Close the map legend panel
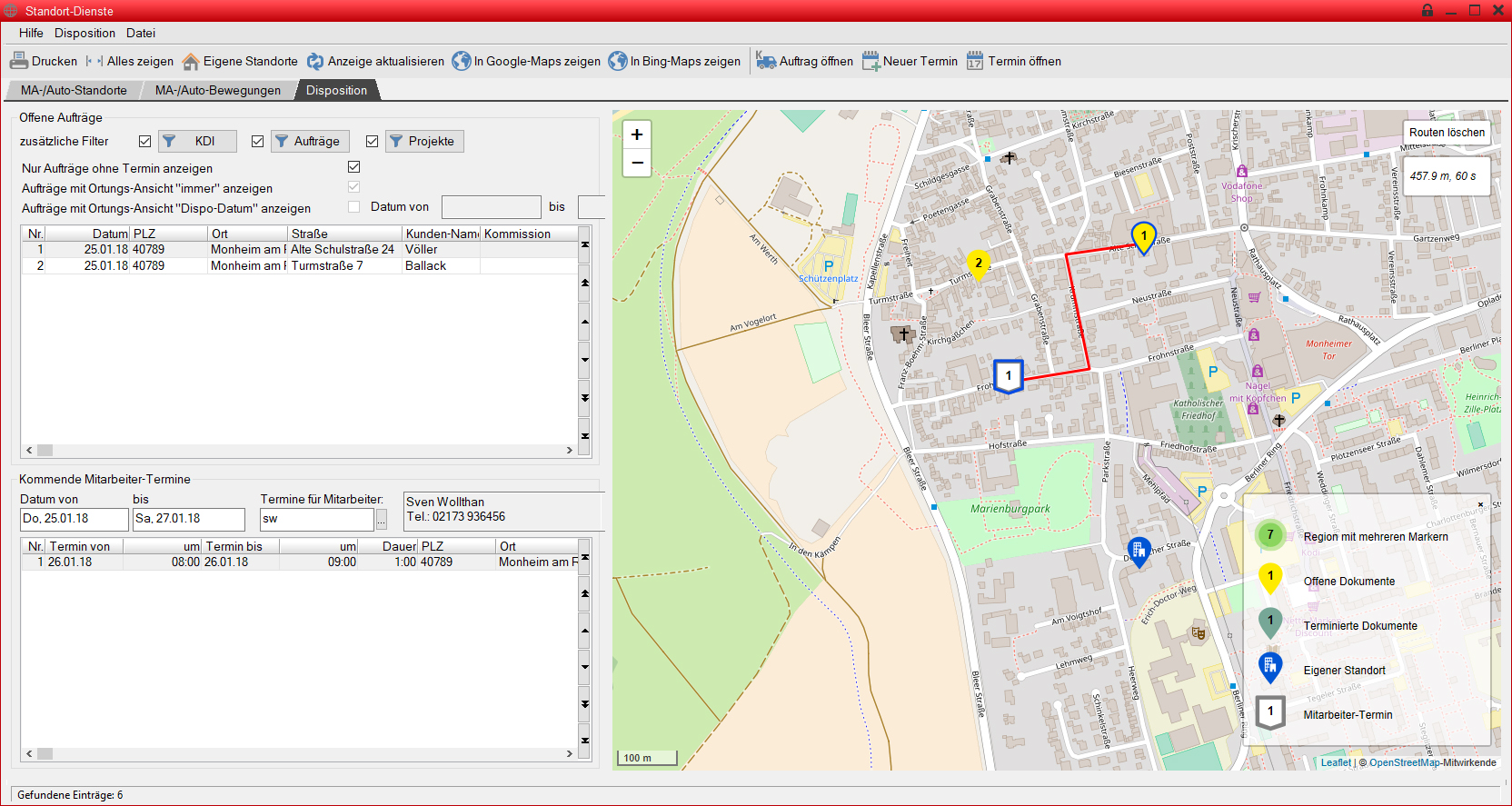This screenshot has height=806, width=1512. [1480, 504]
